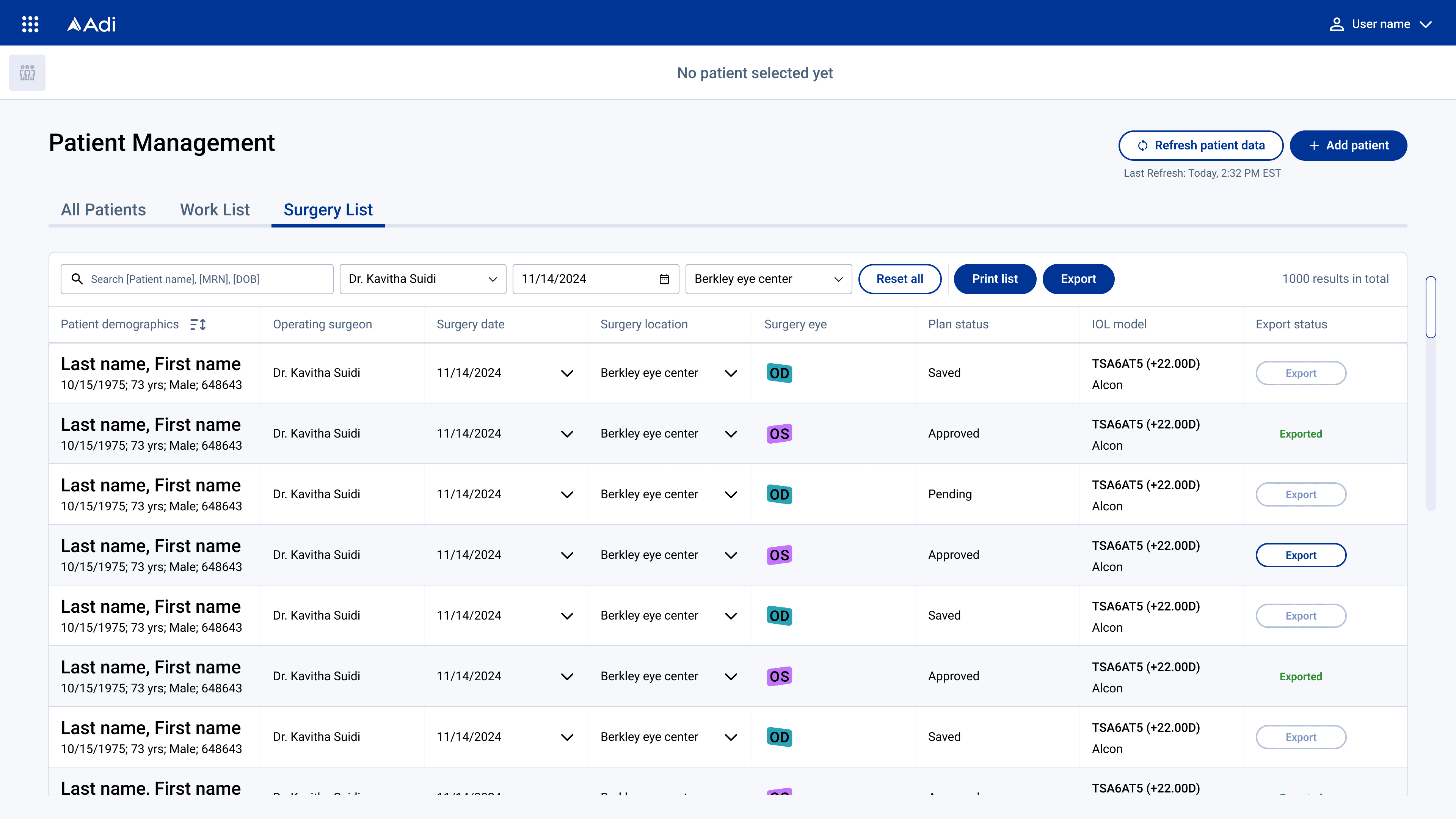Click the user profile icon

pyautogui.click(x=1336, y=24)
